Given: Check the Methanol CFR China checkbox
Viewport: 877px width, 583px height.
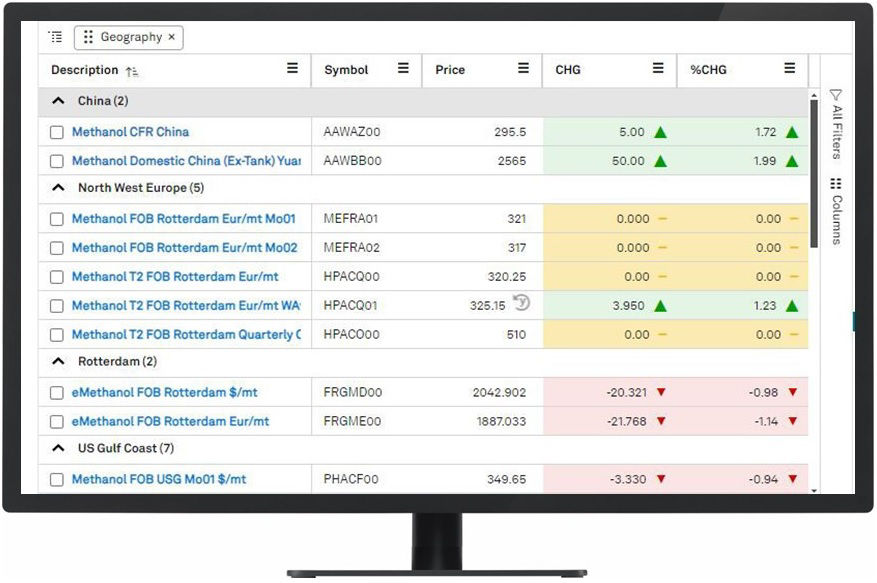Looking at the screenshot, I should click(x=57, y=132).
